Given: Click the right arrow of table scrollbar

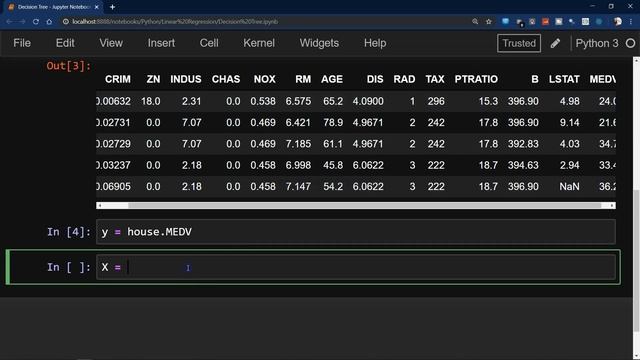Looking at the screenshot, I should click(612, 206).
